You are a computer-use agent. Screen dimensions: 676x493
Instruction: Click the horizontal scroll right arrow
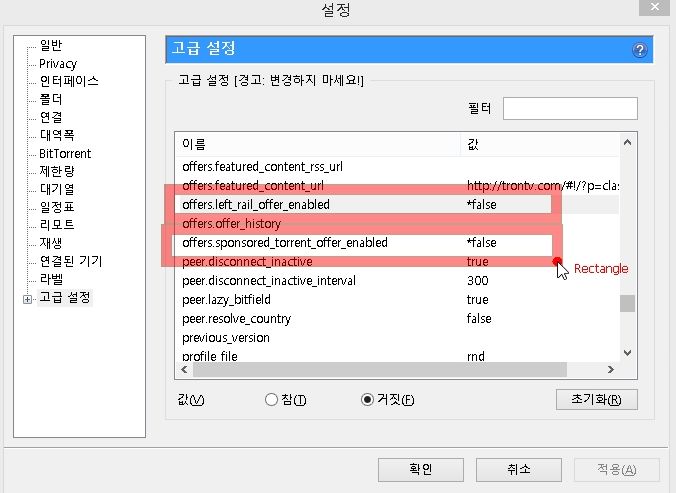coord(610,369)
